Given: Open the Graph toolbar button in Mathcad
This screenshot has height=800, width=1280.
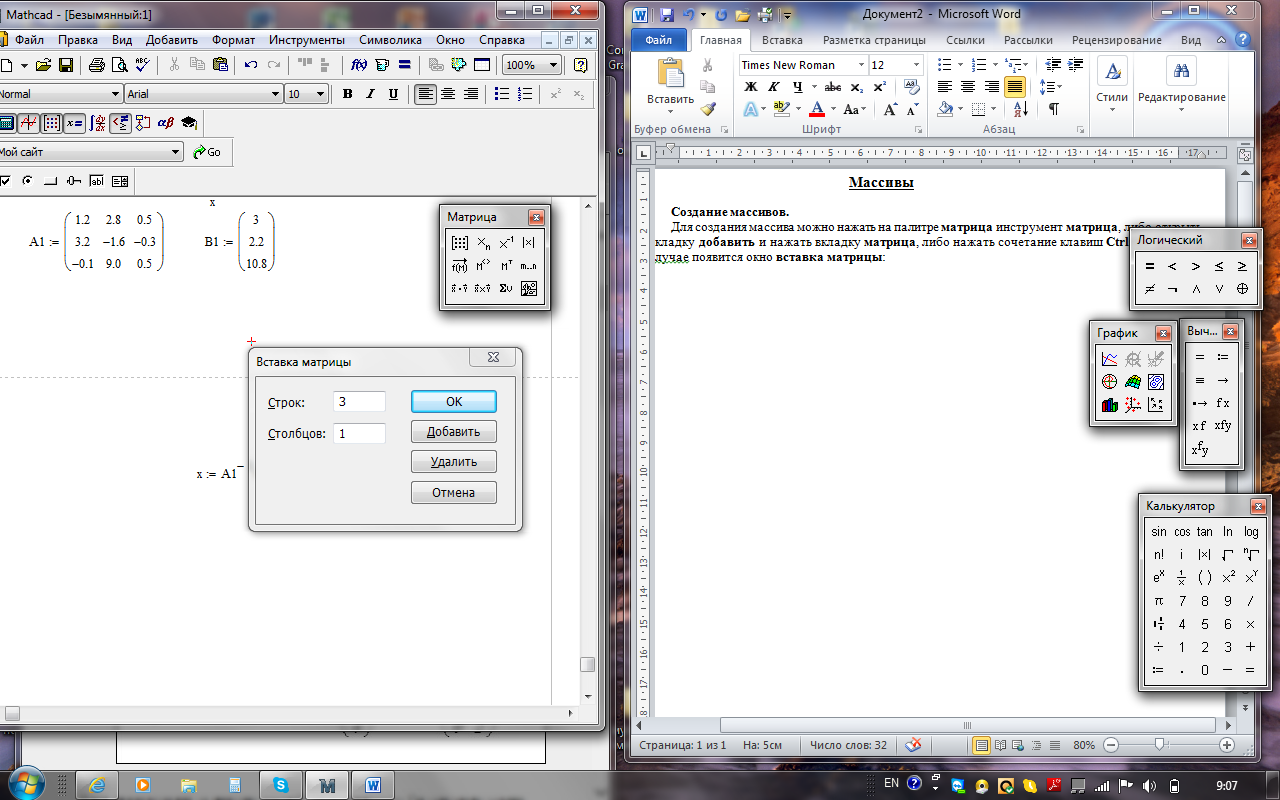Looking at the screenshot, I should pos(28,123).
